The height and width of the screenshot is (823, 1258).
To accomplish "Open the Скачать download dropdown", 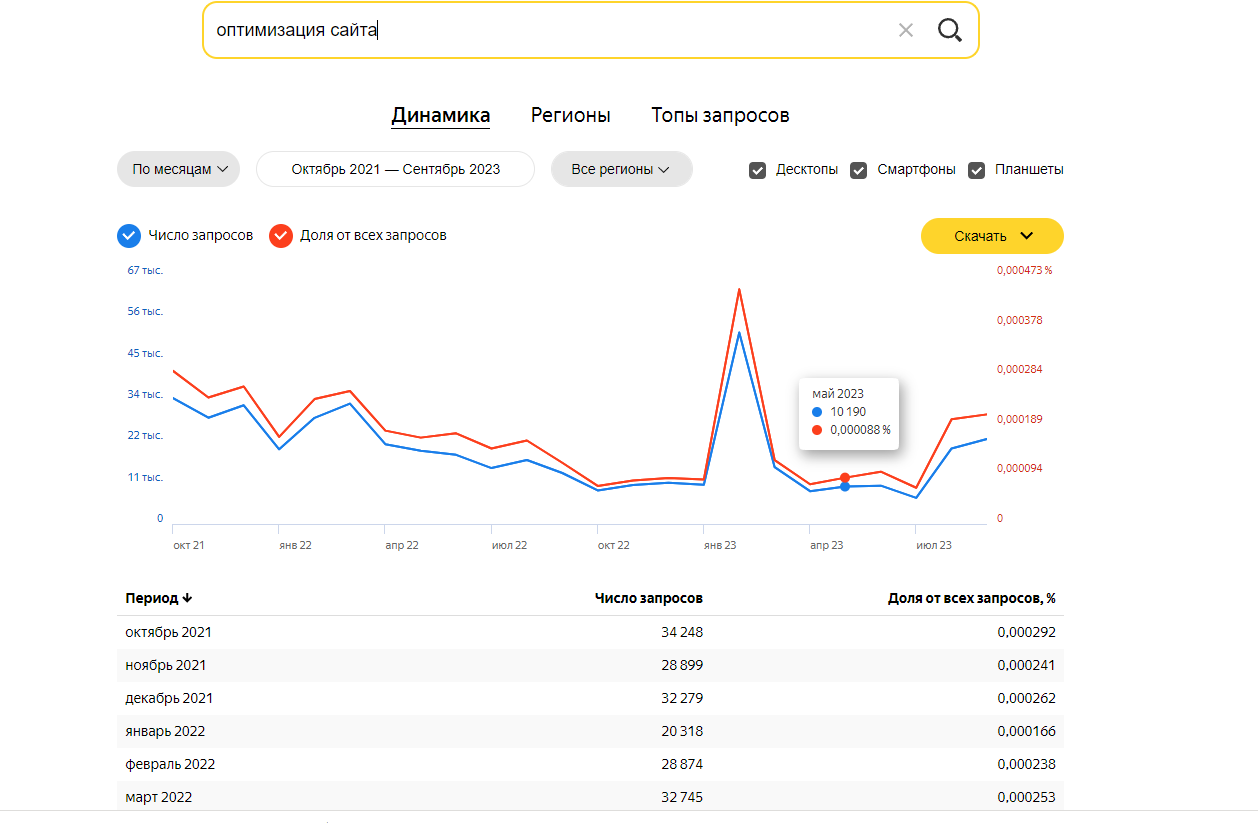I will pyautogui.click(x=992, y=236).
